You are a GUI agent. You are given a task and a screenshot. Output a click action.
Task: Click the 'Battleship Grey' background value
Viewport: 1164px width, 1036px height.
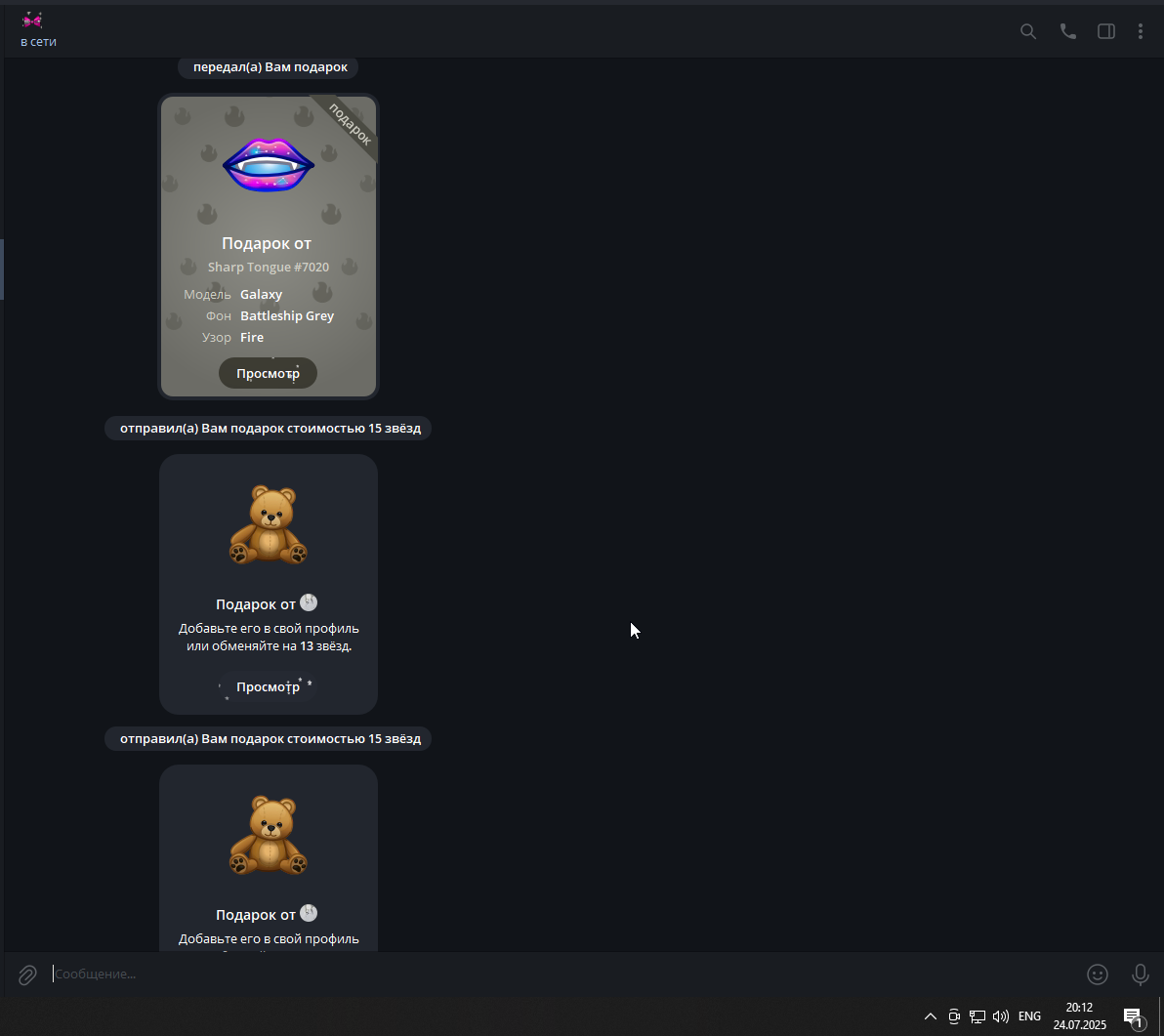(x=287, y=316)
